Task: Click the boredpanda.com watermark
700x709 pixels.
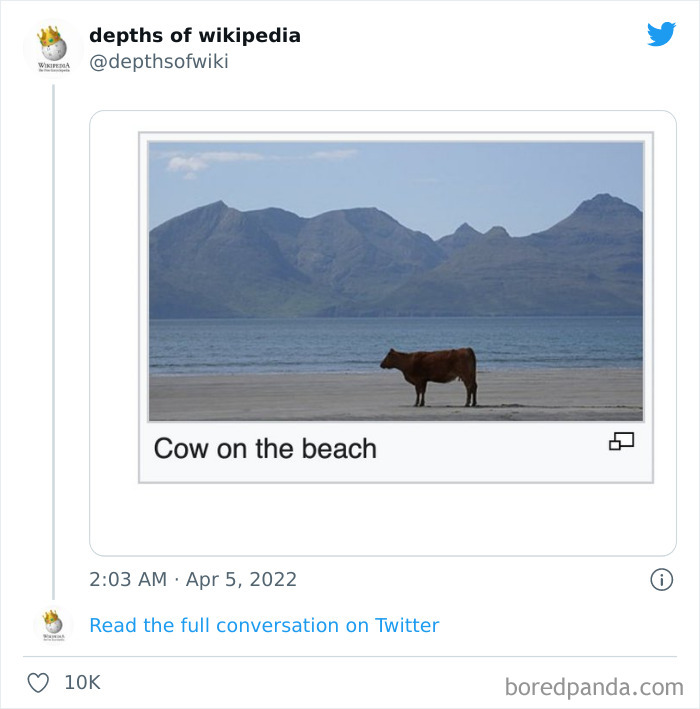Action: 594,686
